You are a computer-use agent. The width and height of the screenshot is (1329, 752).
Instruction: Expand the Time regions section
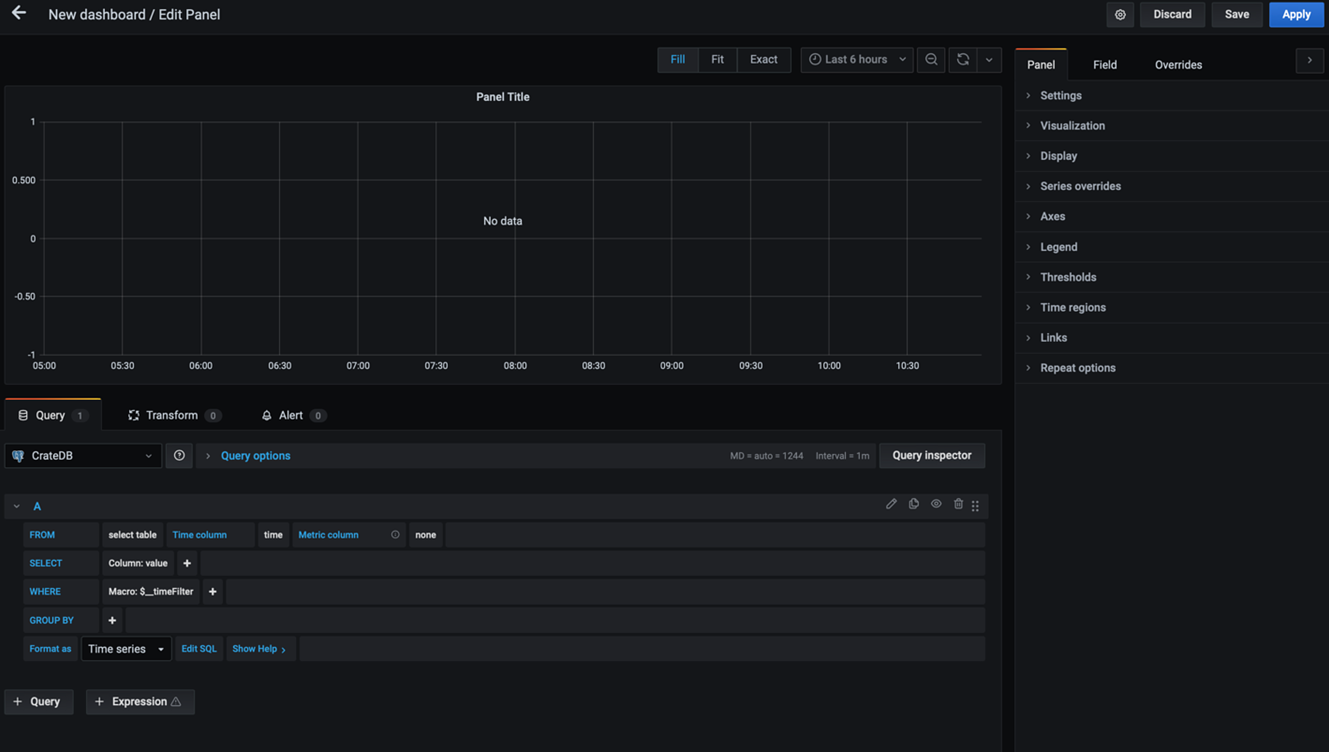click(1172, 307)
